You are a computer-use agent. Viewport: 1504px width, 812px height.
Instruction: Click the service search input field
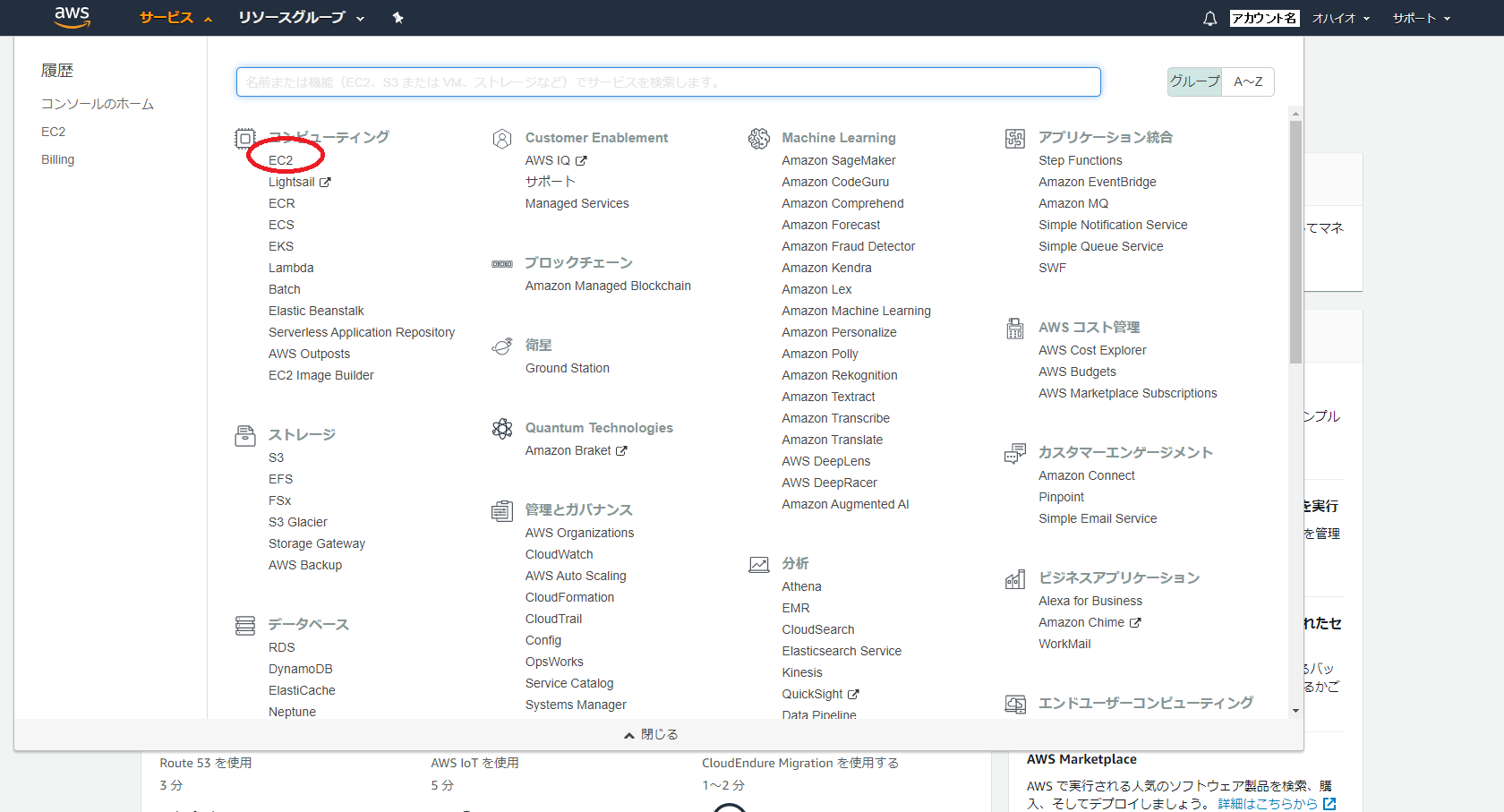point(668,81)
